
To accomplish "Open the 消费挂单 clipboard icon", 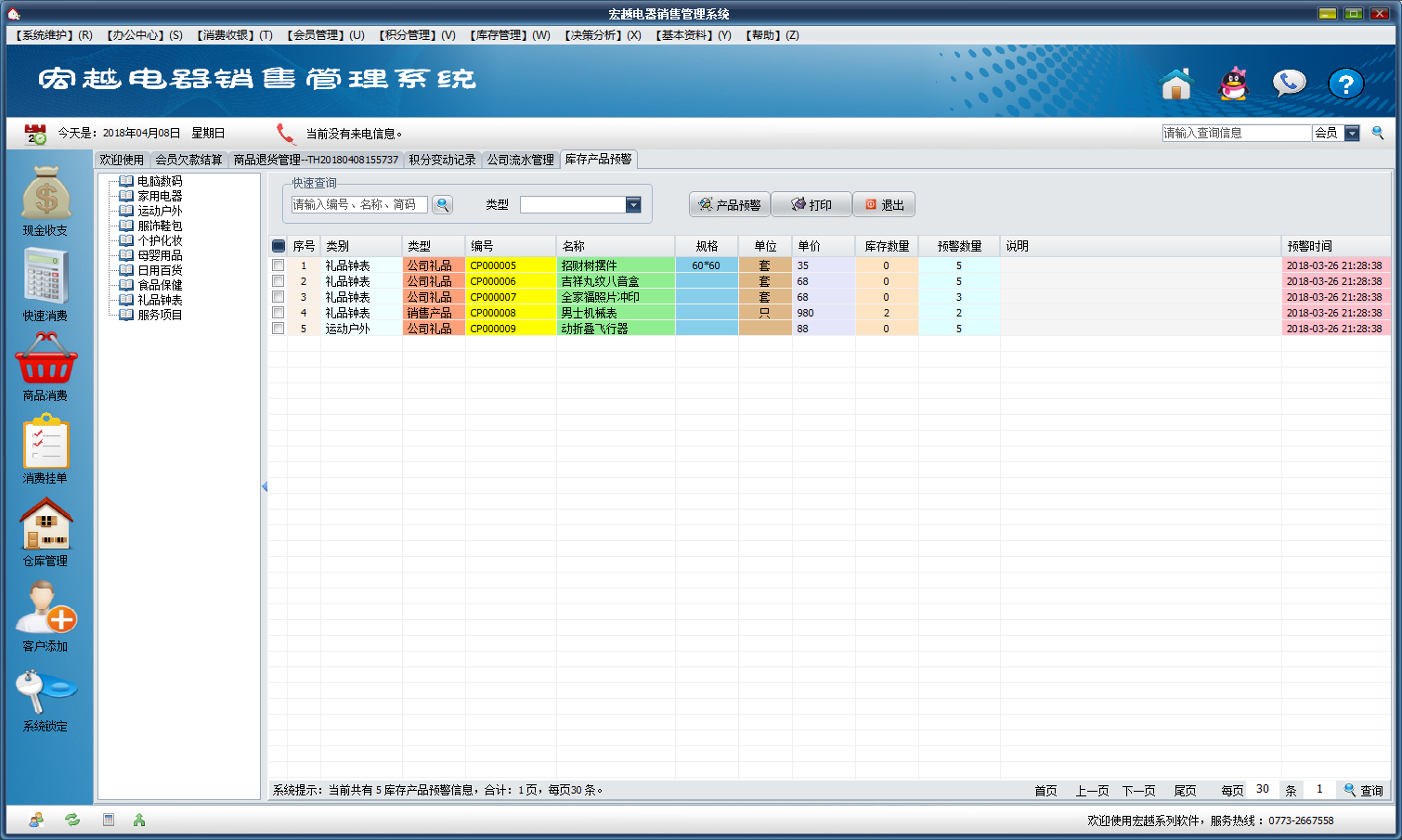I will pyautogui.click(x=45, y=442).
